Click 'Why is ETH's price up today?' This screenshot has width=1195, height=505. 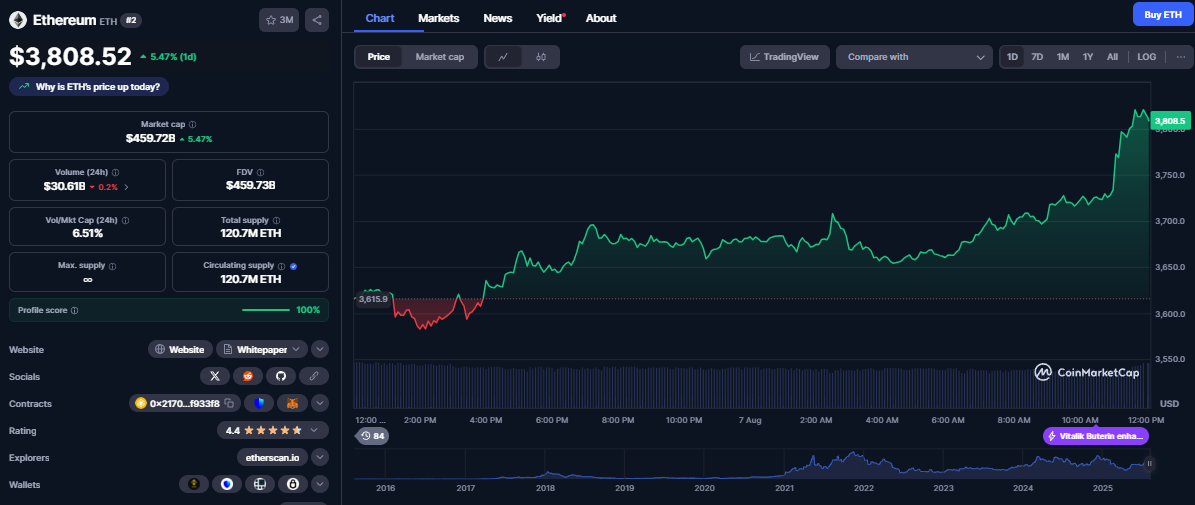89,87
